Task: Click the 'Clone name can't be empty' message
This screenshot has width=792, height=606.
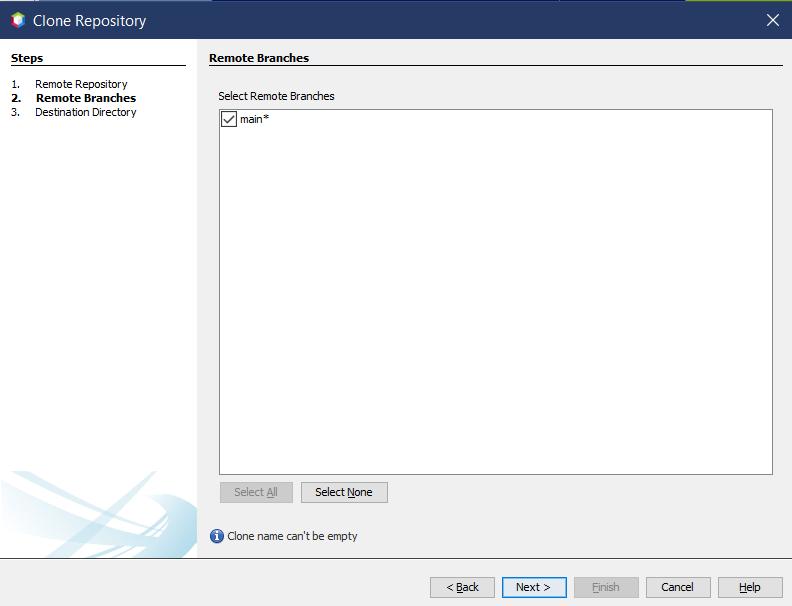Action: pyautogui.click(x=292, y=536)
